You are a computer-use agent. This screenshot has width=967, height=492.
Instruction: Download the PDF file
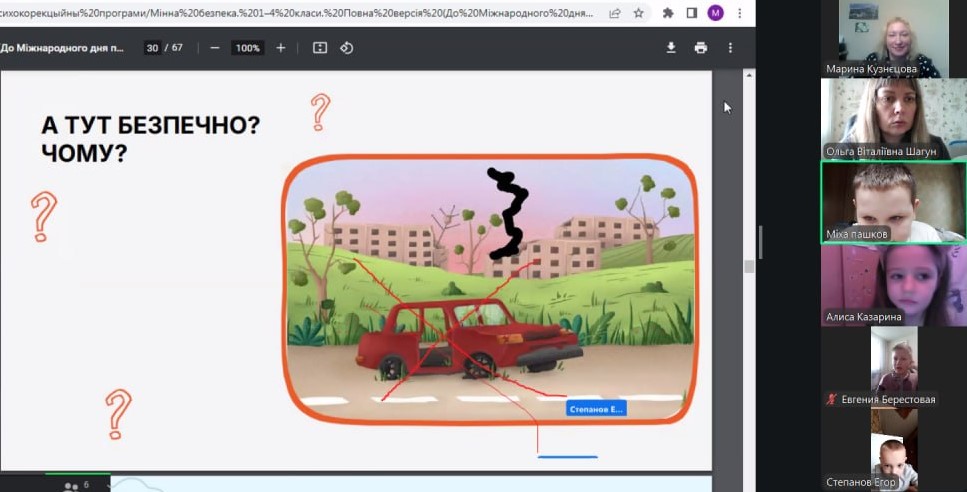pos(671,48)
